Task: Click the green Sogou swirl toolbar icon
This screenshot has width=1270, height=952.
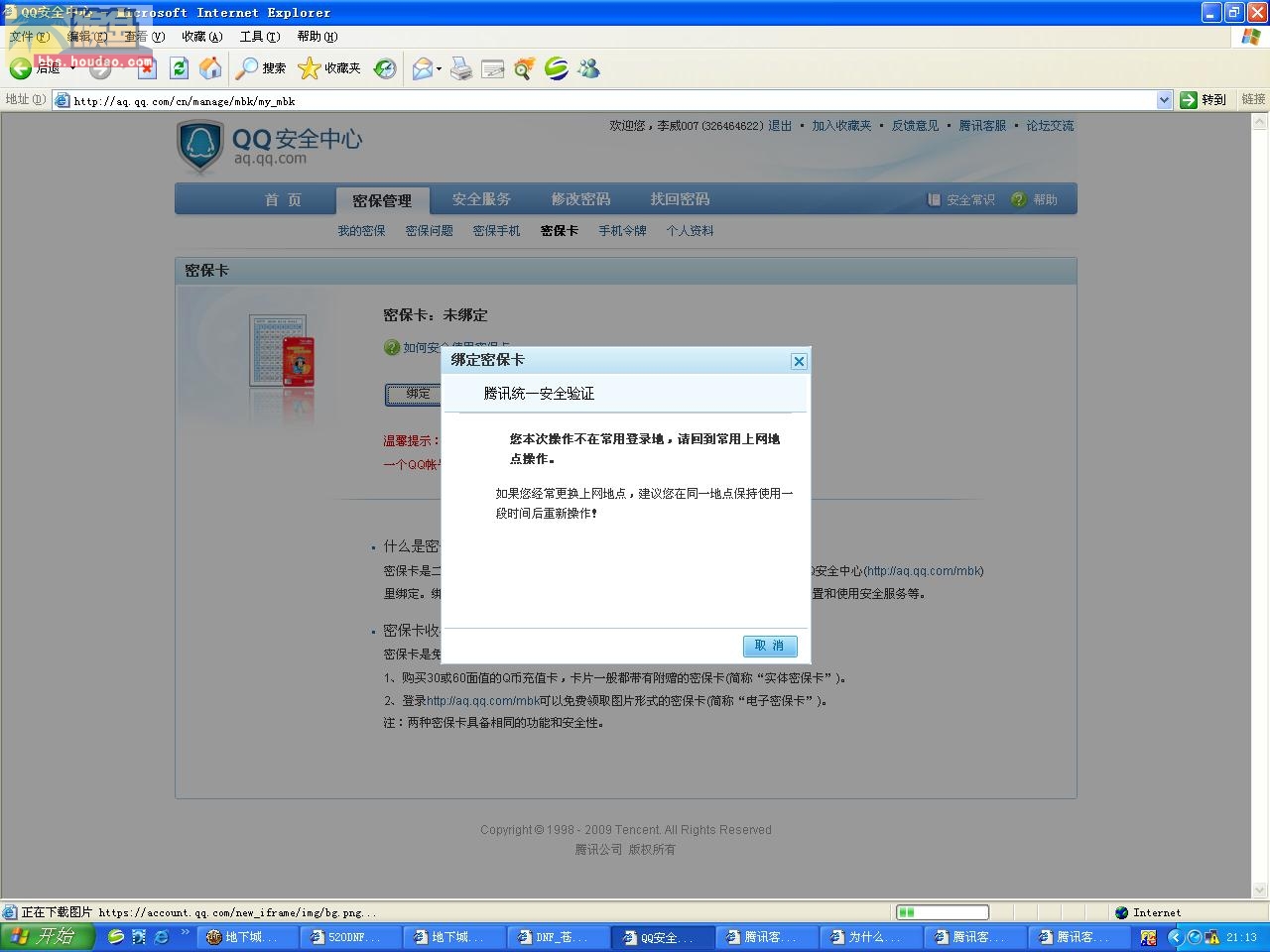Action: tap(557, 68)
